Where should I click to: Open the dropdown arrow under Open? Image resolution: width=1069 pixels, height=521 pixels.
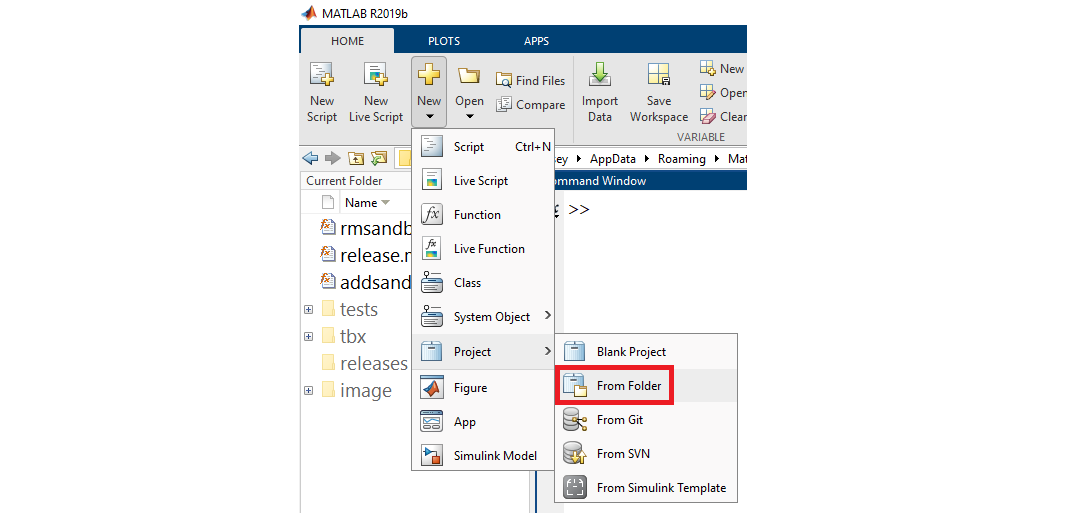[x=469, y=117]
